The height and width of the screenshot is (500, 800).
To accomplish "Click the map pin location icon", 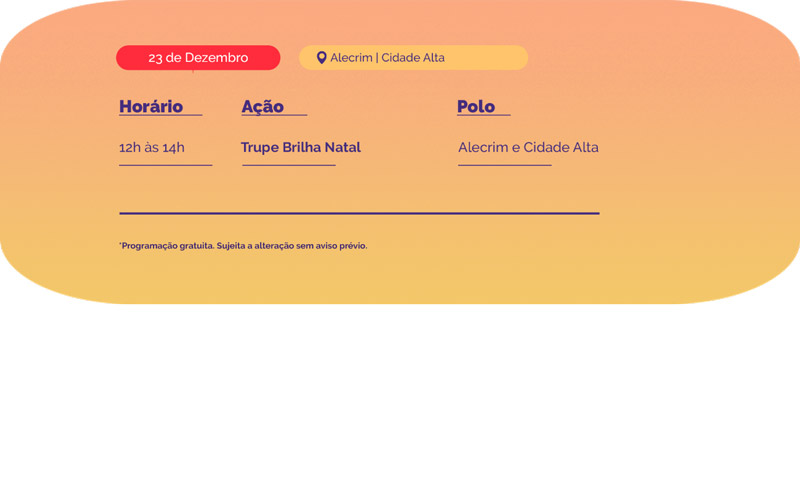I will [321, 58].
